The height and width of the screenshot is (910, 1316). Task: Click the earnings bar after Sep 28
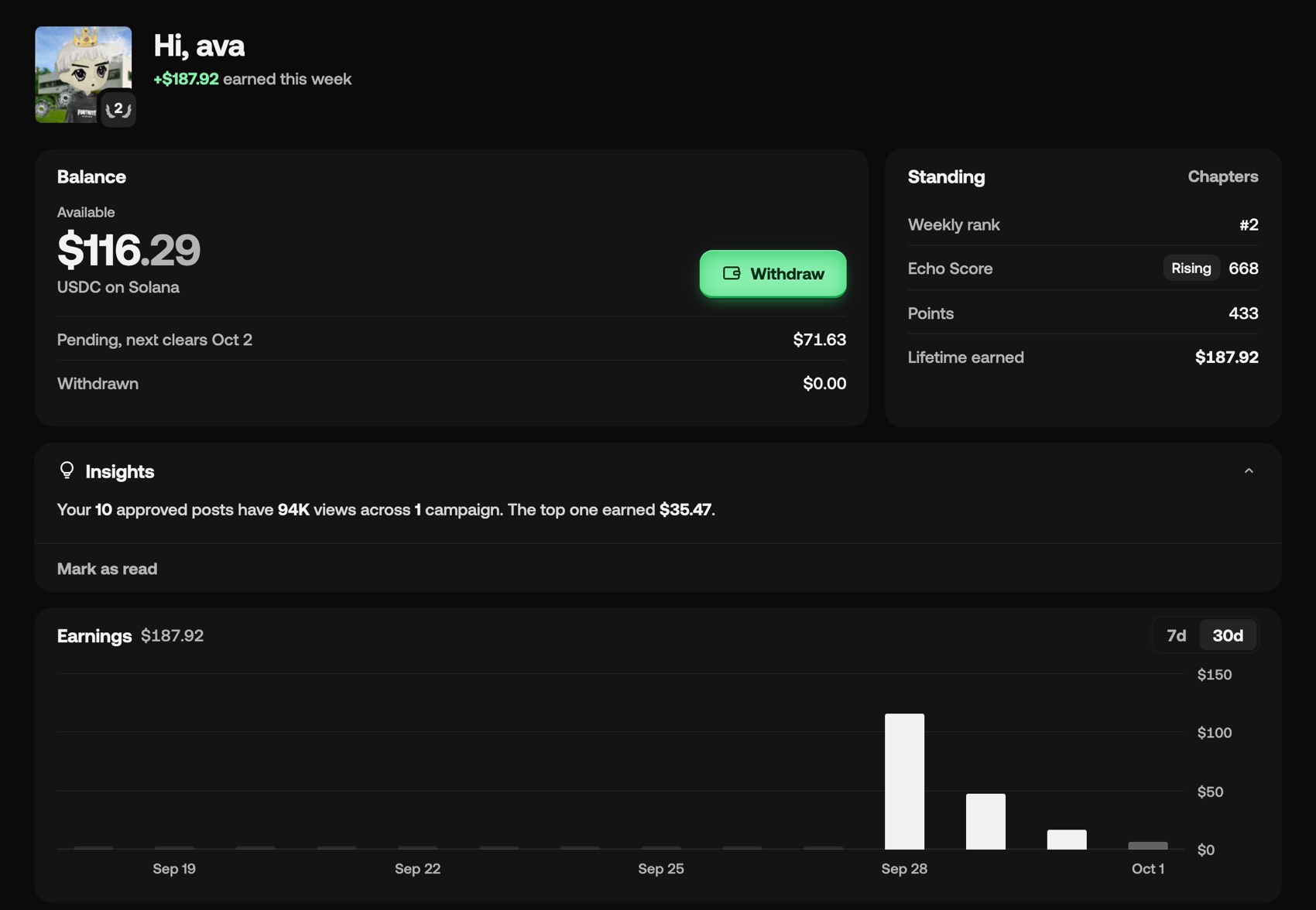click(x=985, y=821)
